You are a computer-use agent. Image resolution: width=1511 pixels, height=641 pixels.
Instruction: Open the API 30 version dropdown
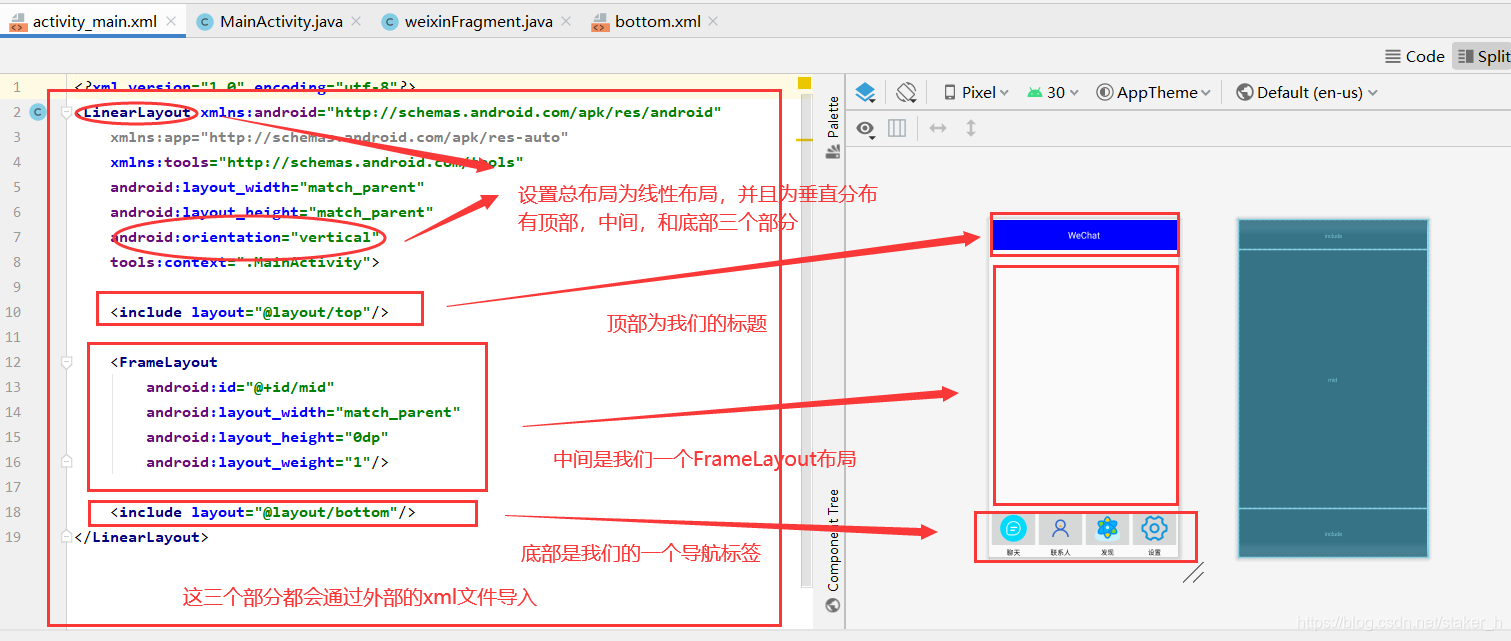pyautogui.click(x=1053, y=92)
